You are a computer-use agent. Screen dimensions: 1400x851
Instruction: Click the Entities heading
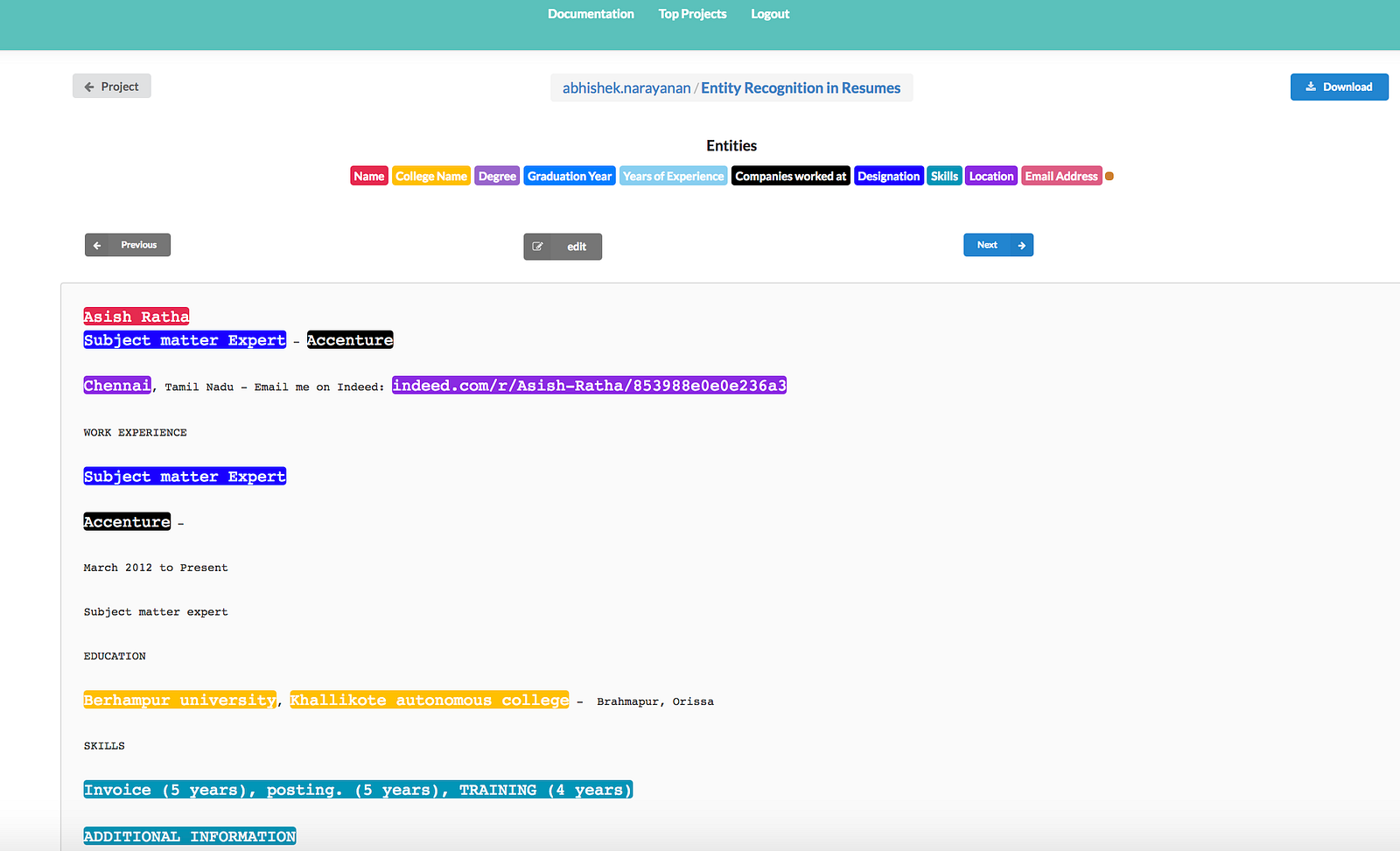[x=731, y=146]
